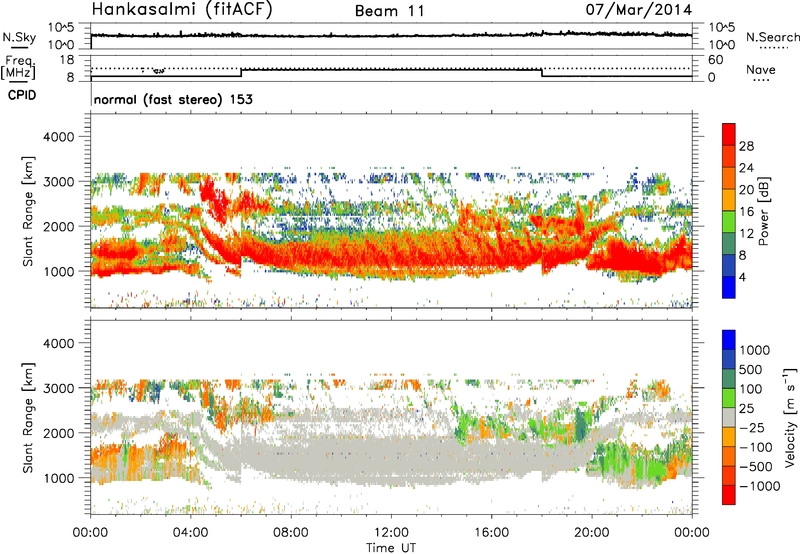Click the "N.Sky" legend label
800x554 pixels.
[19, 37]
